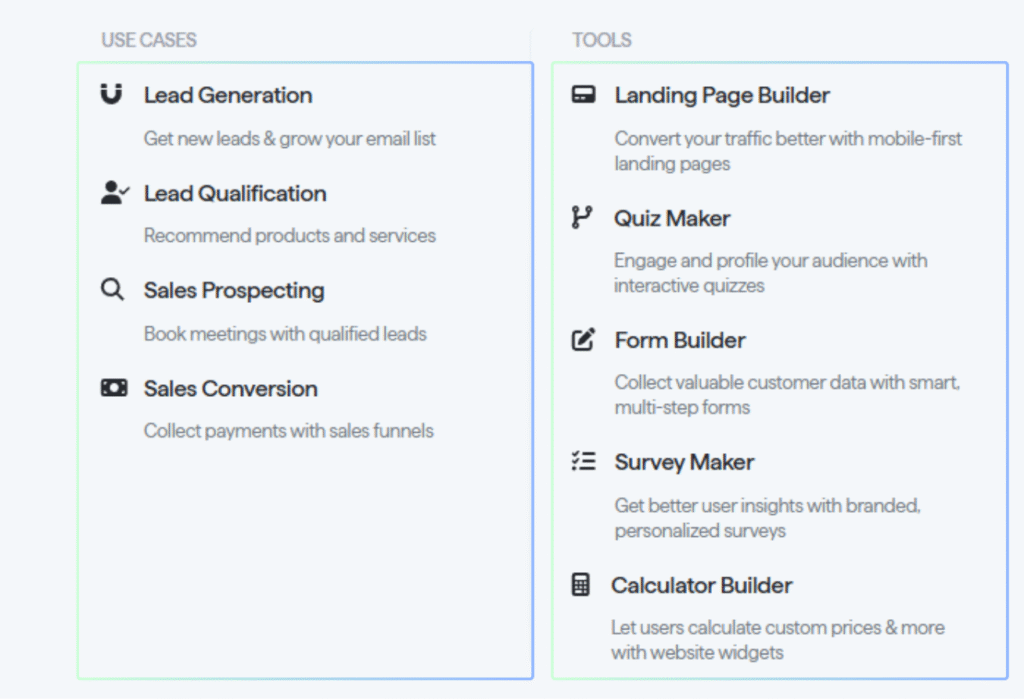Screen dimensions: 1024x699
Task: Click the money bill Sales Conversion icon
Action: 114,388
